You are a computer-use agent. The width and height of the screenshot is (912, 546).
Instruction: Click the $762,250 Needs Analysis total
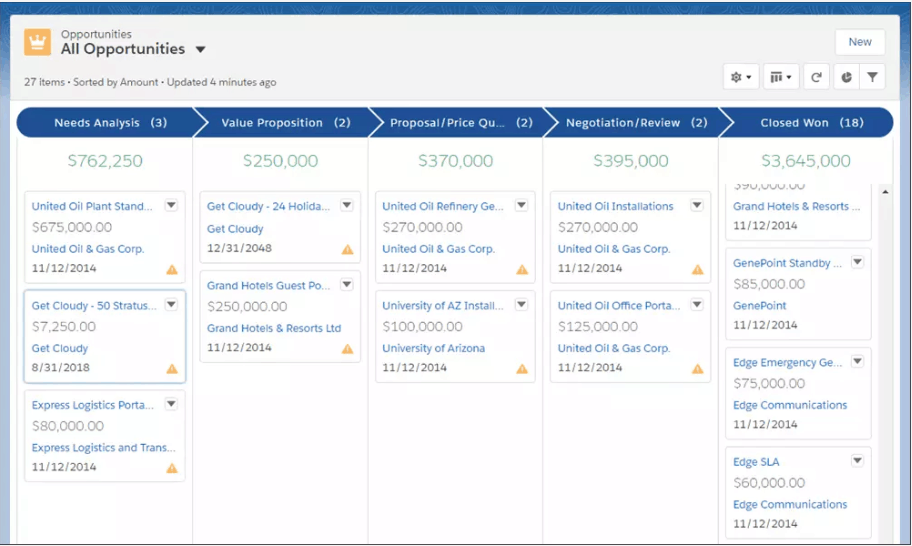[x=105, y=160]
